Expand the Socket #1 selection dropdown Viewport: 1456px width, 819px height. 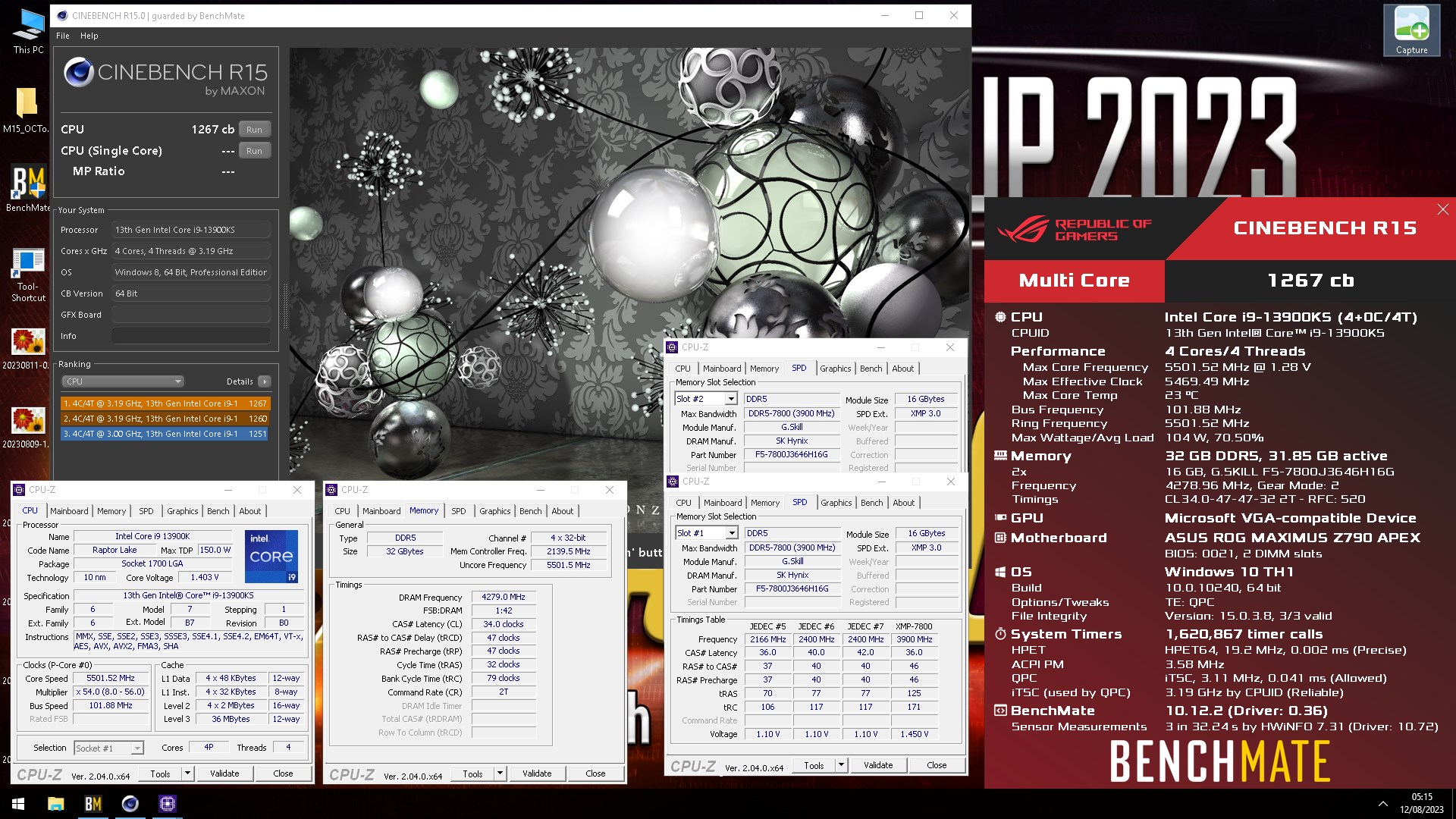click(x=136, y=748)
